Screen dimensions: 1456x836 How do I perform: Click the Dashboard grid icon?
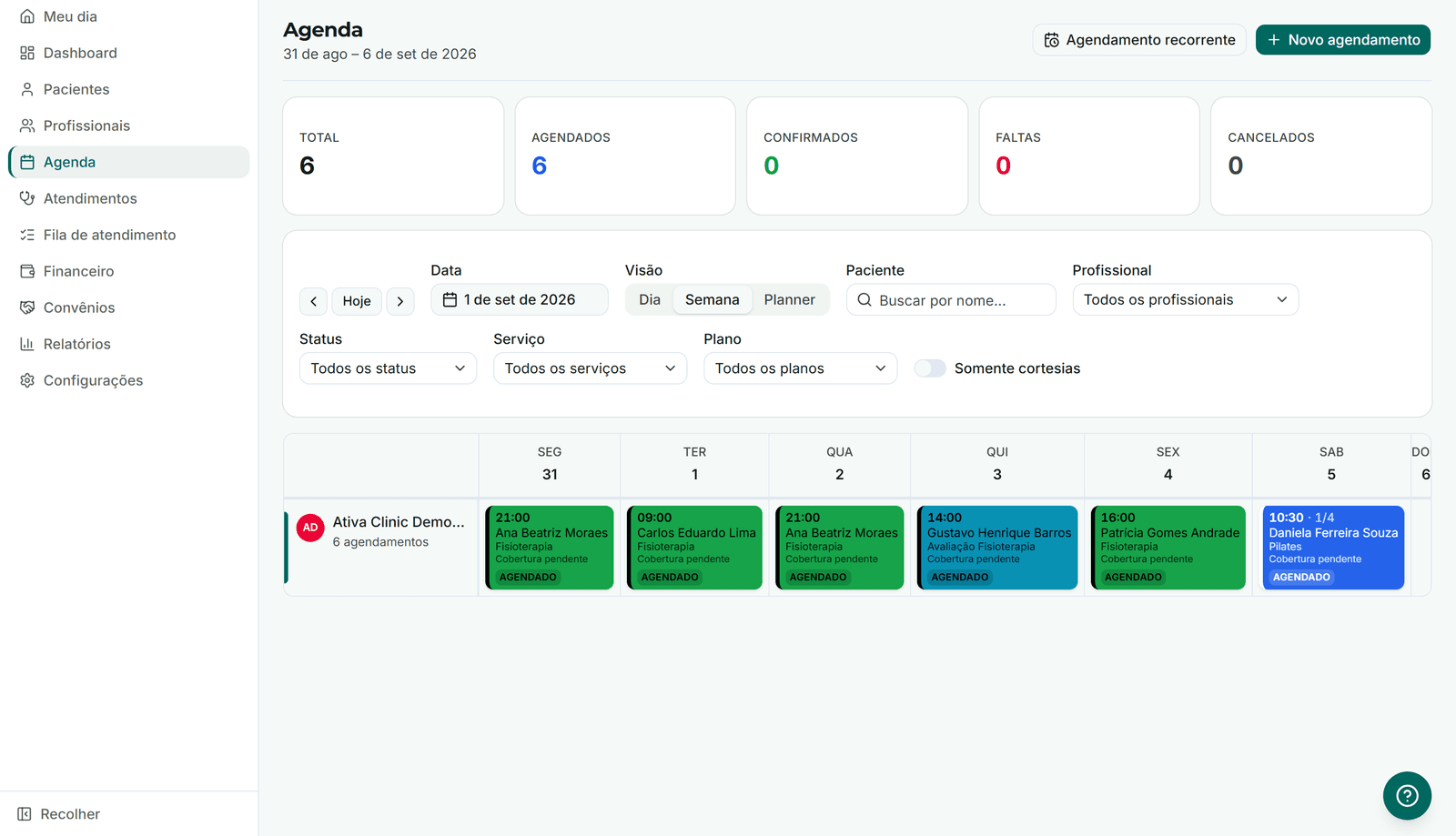27,53
